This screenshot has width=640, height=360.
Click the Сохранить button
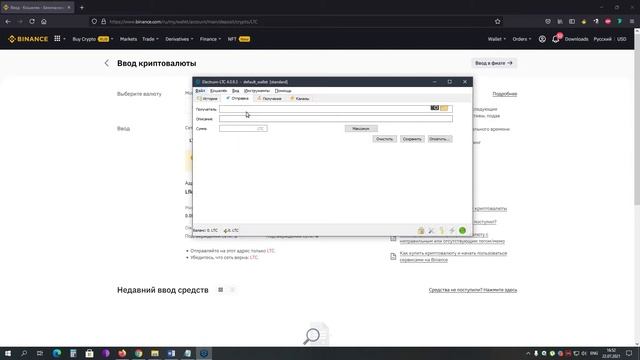[x=412, y=139]
